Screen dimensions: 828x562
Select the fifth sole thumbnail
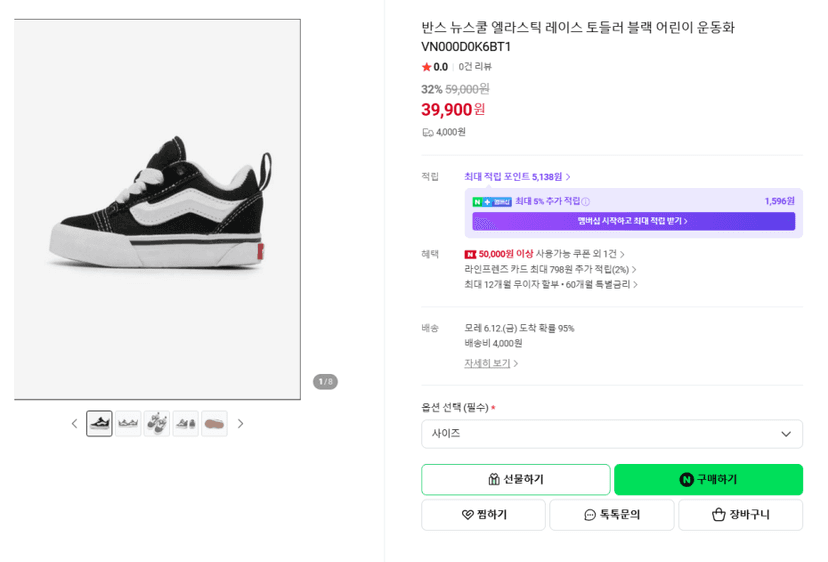(x=214, y=424)
